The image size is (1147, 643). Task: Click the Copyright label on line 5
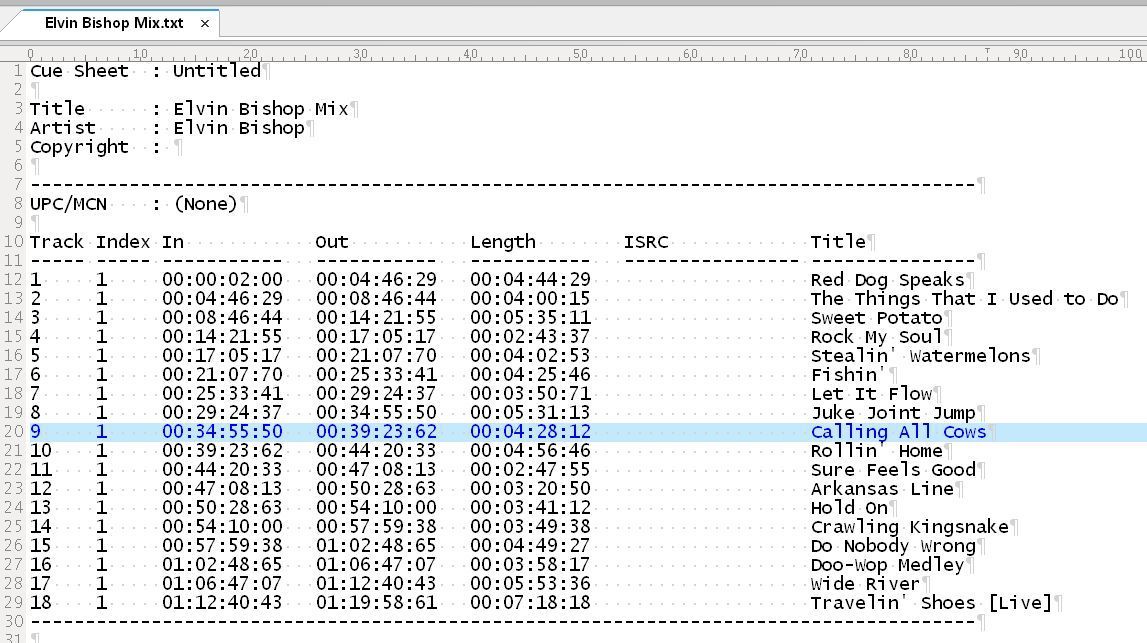click(79, 147)
